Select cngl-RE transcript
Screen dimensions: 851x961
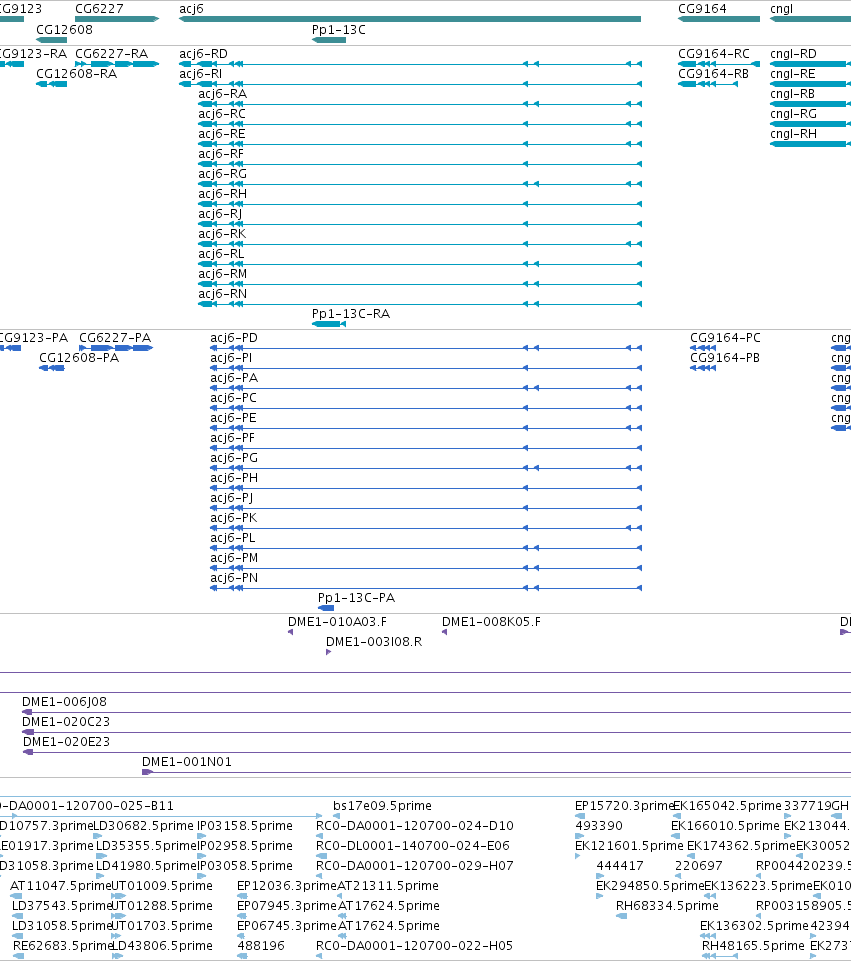coord(793,74)
